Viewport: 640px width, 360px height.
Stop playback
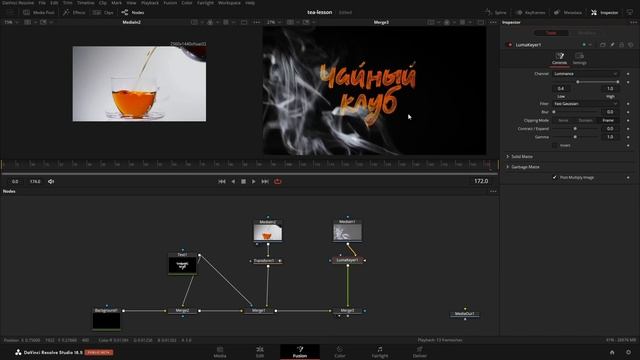tap(243, 182)
